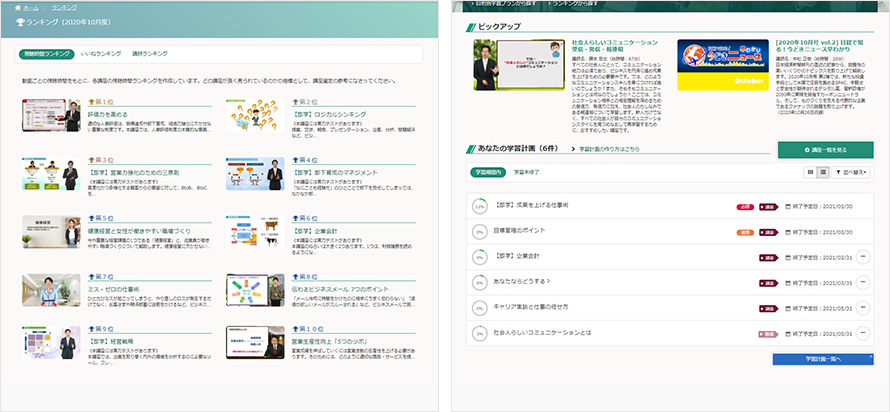Select the 視聴時間ランキング tab
Viewport: 890px width, 412px height.
(47, 54)
